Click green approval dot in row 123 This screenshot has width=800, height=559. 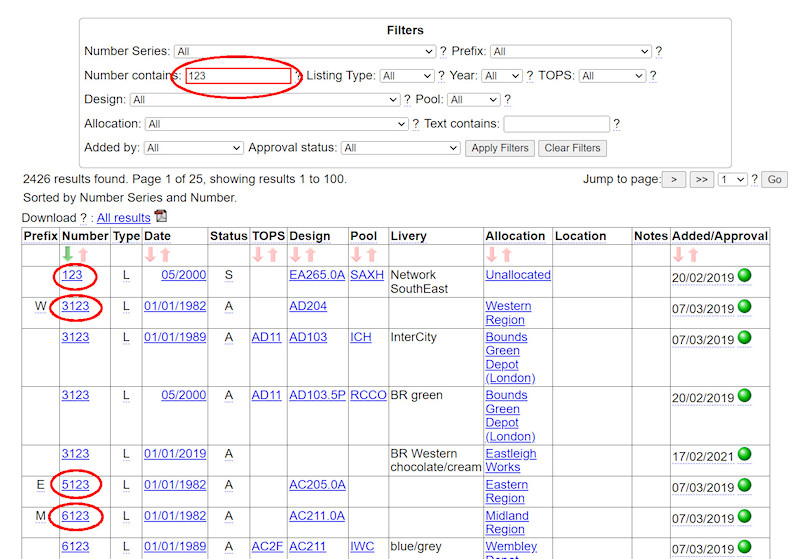click(745, 275)
